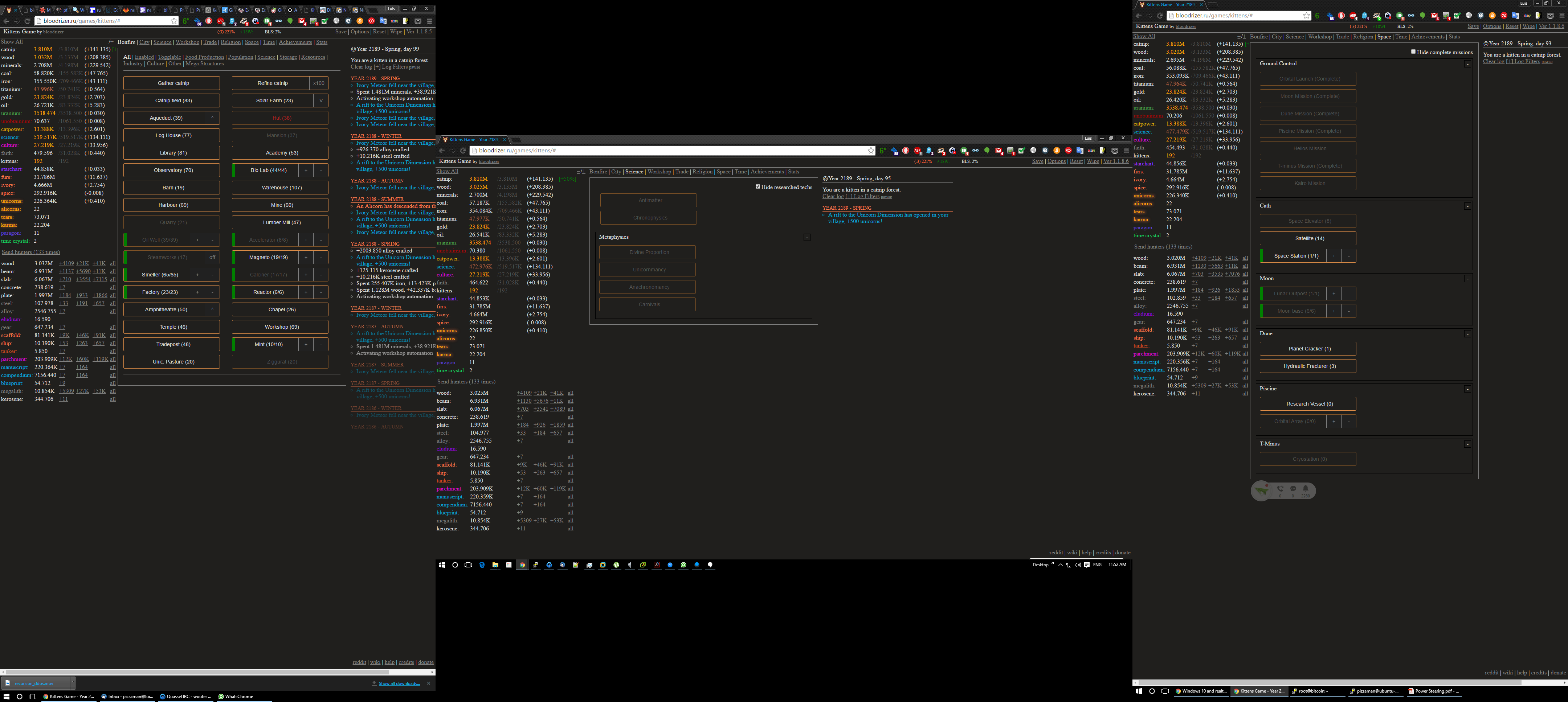Click the bell icon in floating widget
Image resolution: width=1568 pixels, height=702 pixels.
1305,488
